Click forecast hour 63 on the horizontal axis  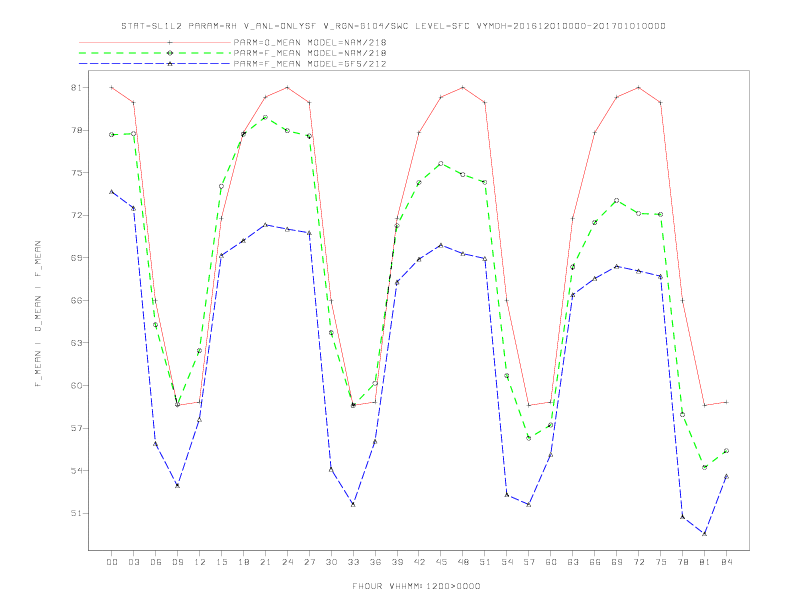point(573,562)
